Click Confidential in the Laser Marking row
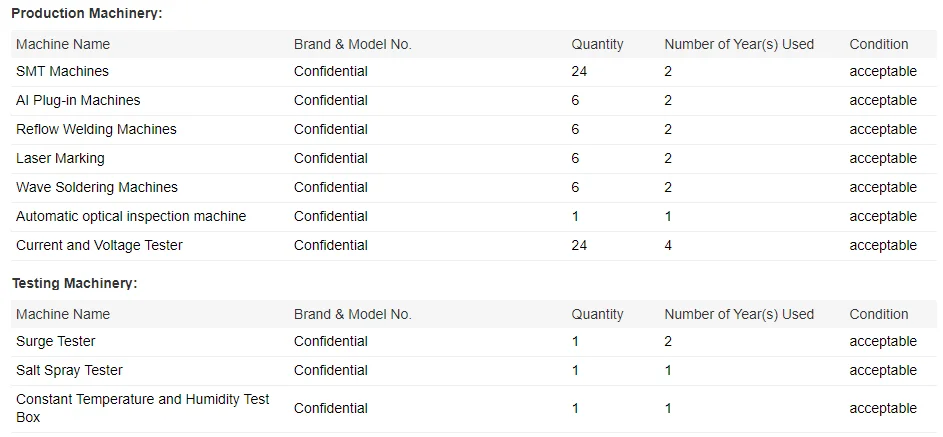 (x=331, y=158)
